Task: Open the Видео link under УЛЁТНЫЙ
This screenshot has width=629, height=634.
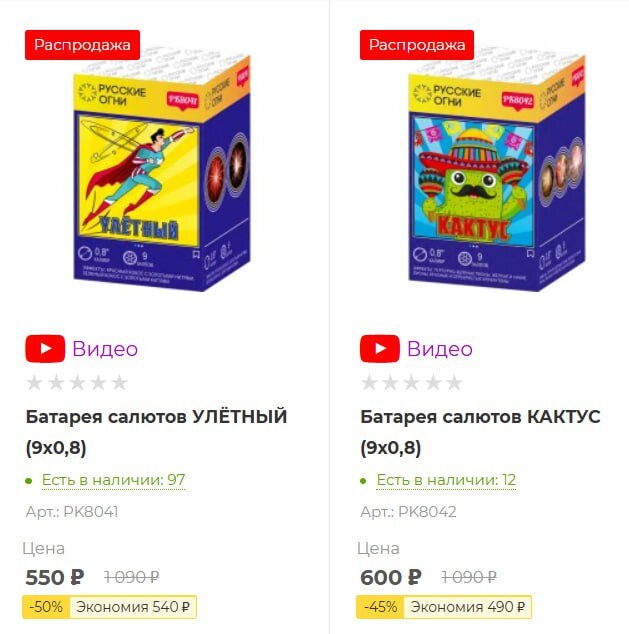Action: pyautogui.click(x=105, y=349)
